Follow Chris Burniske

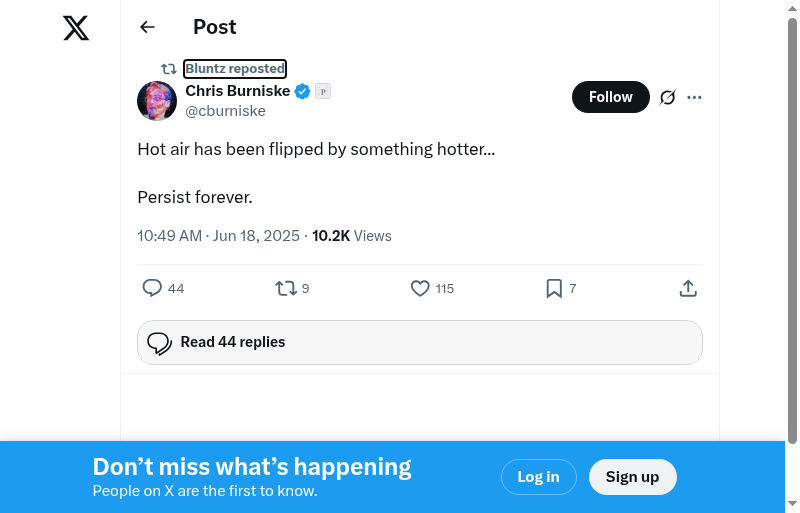coord(610,97)
